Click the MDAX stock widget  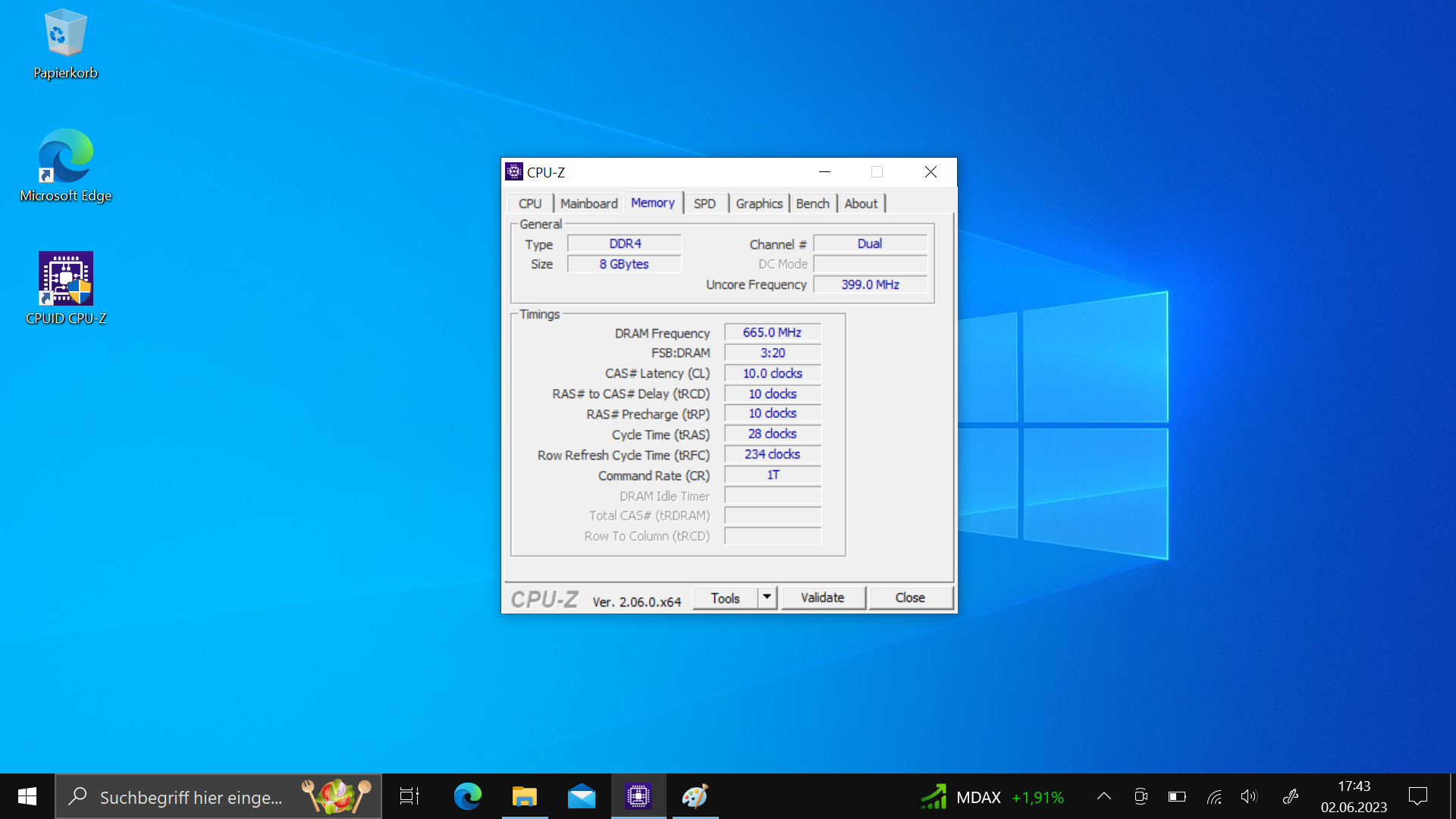coord(993,797)
